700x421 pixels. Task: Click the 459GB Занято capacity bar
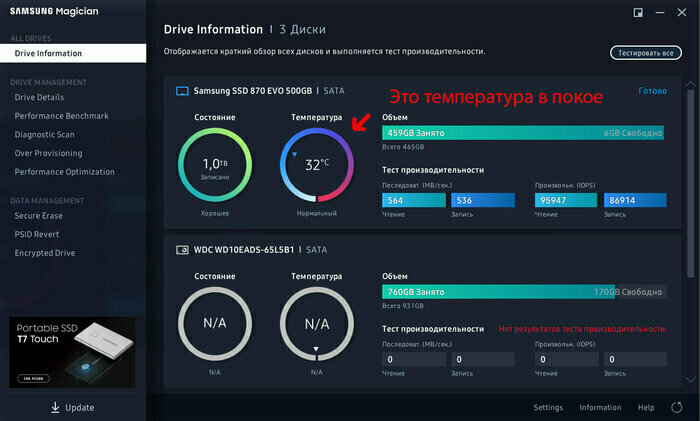(x=523, y=133)
